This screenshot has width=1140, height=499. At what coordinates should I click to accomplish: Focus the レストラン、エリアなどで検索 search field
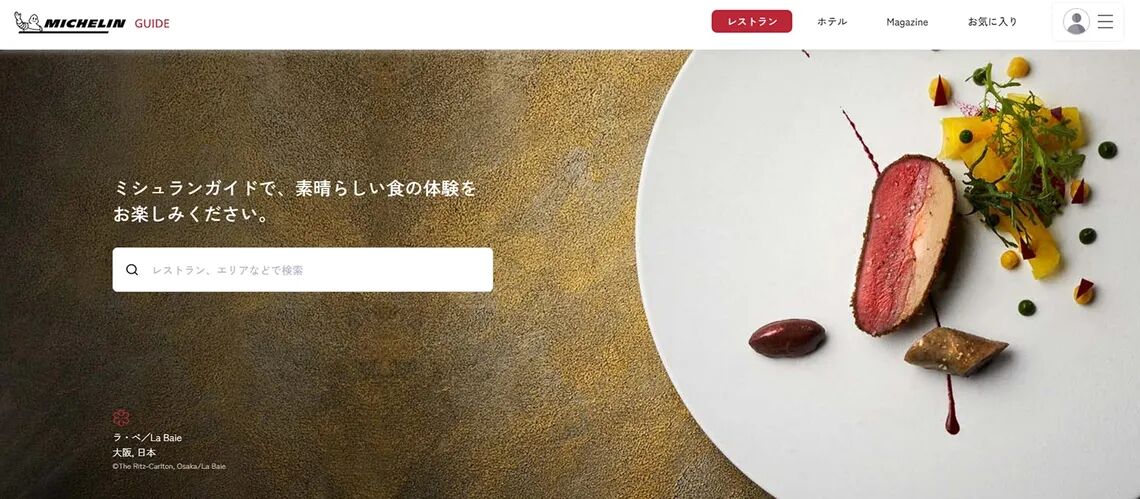coord(302,270)
